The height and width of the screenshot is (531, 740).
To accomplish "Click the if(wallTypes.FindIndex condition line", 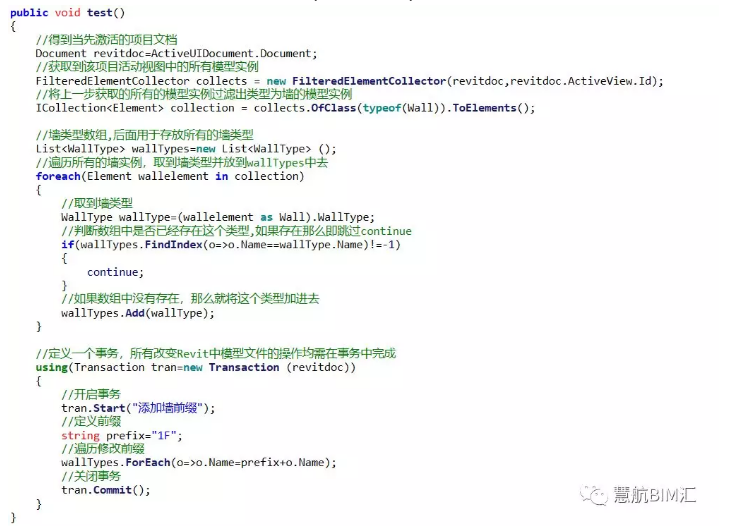I will pyautogui.click(x=230, y=244).
